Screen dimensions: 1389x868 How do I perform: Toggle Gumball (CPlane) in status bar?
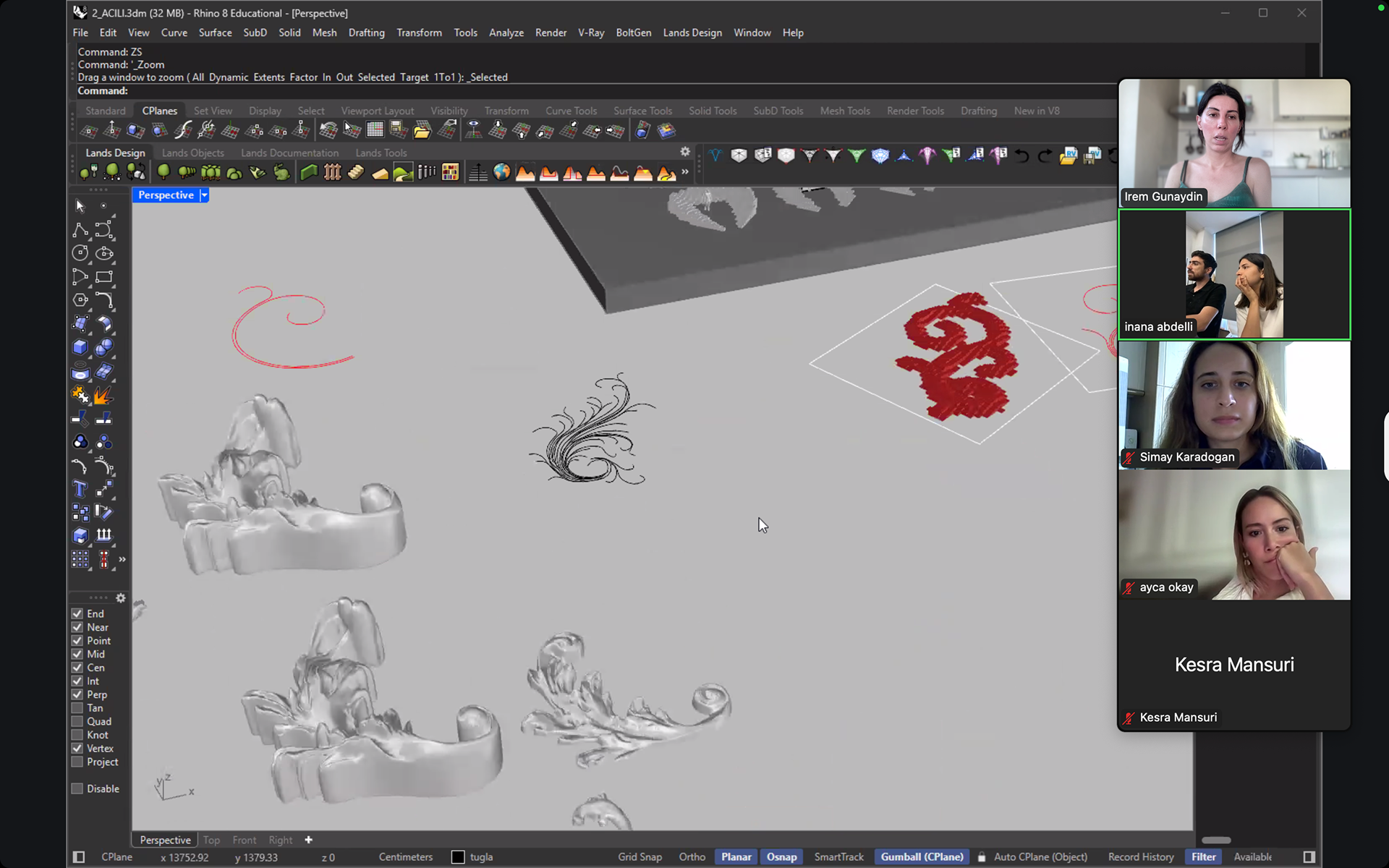click(x=922, y=857)
